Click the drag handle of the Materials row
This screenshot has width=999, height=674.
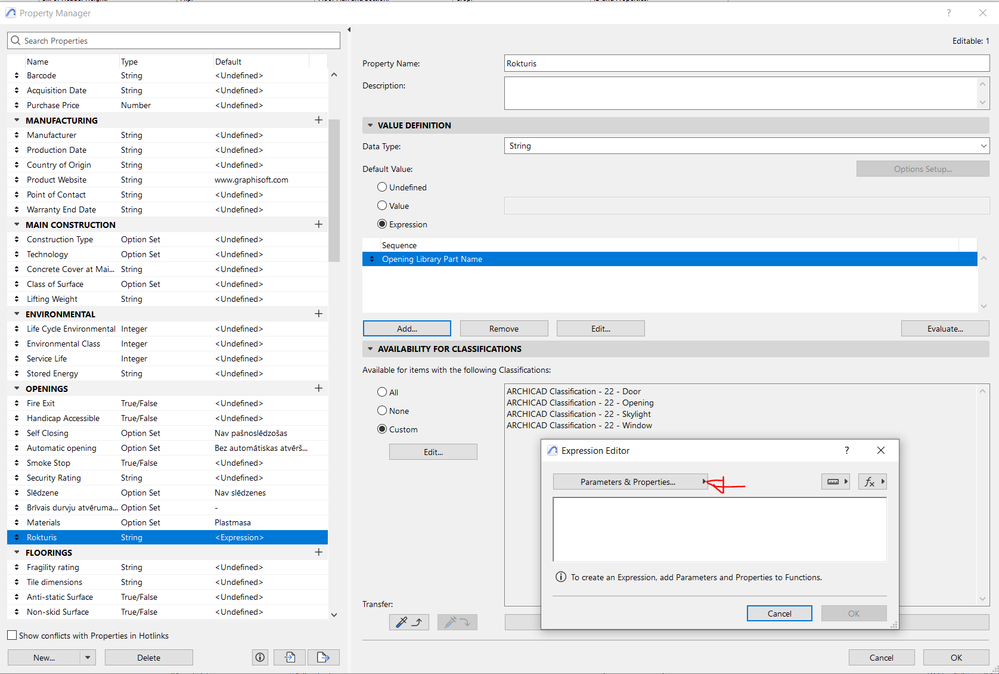pos(17,522)
